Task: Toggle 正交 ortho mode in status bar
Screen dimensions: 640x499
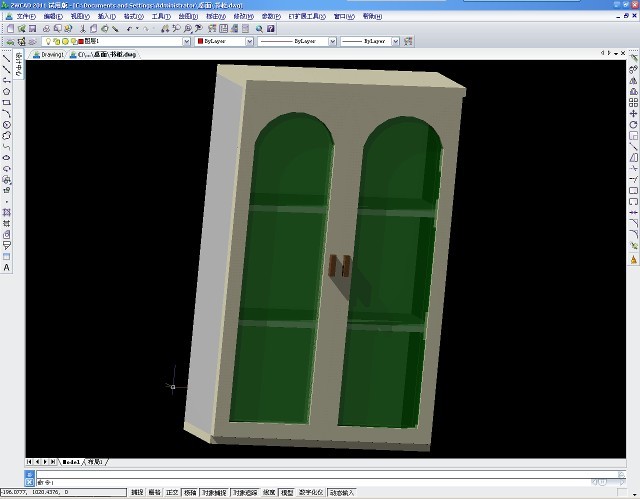Action: click(x=171, y=492)
